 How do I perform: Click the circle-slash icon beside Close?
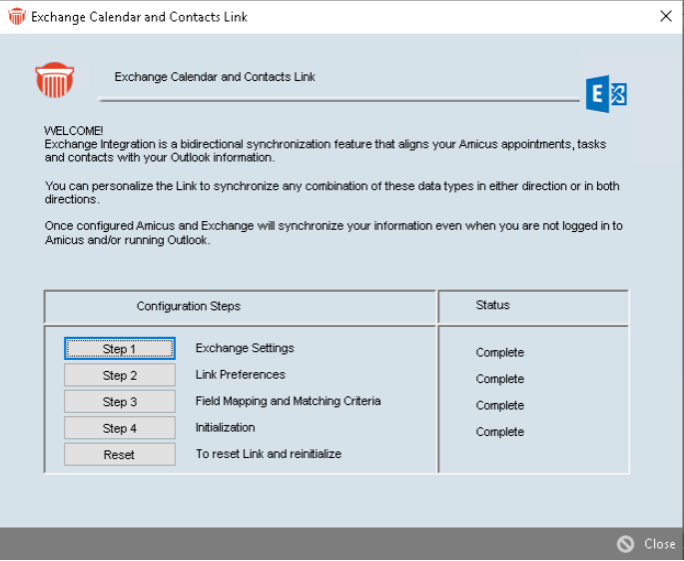pyautogui.click(x=626, y=544)
